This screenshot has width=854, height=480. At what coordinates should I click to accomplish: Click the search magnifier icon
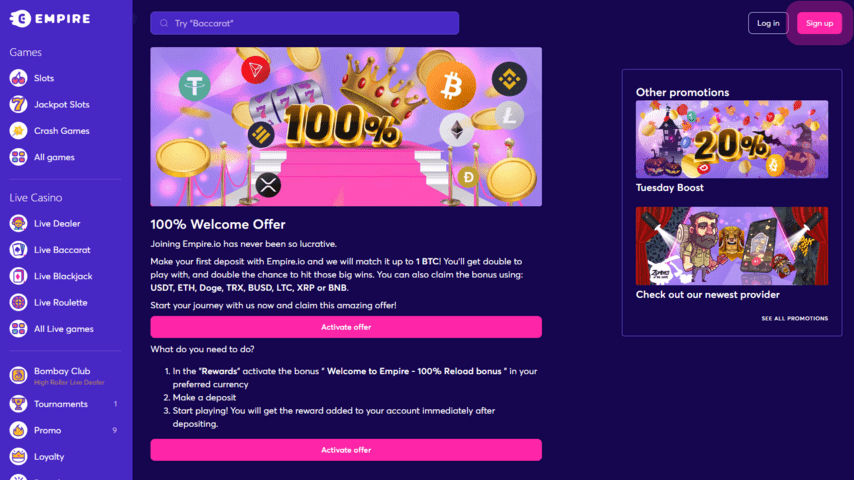164,23
